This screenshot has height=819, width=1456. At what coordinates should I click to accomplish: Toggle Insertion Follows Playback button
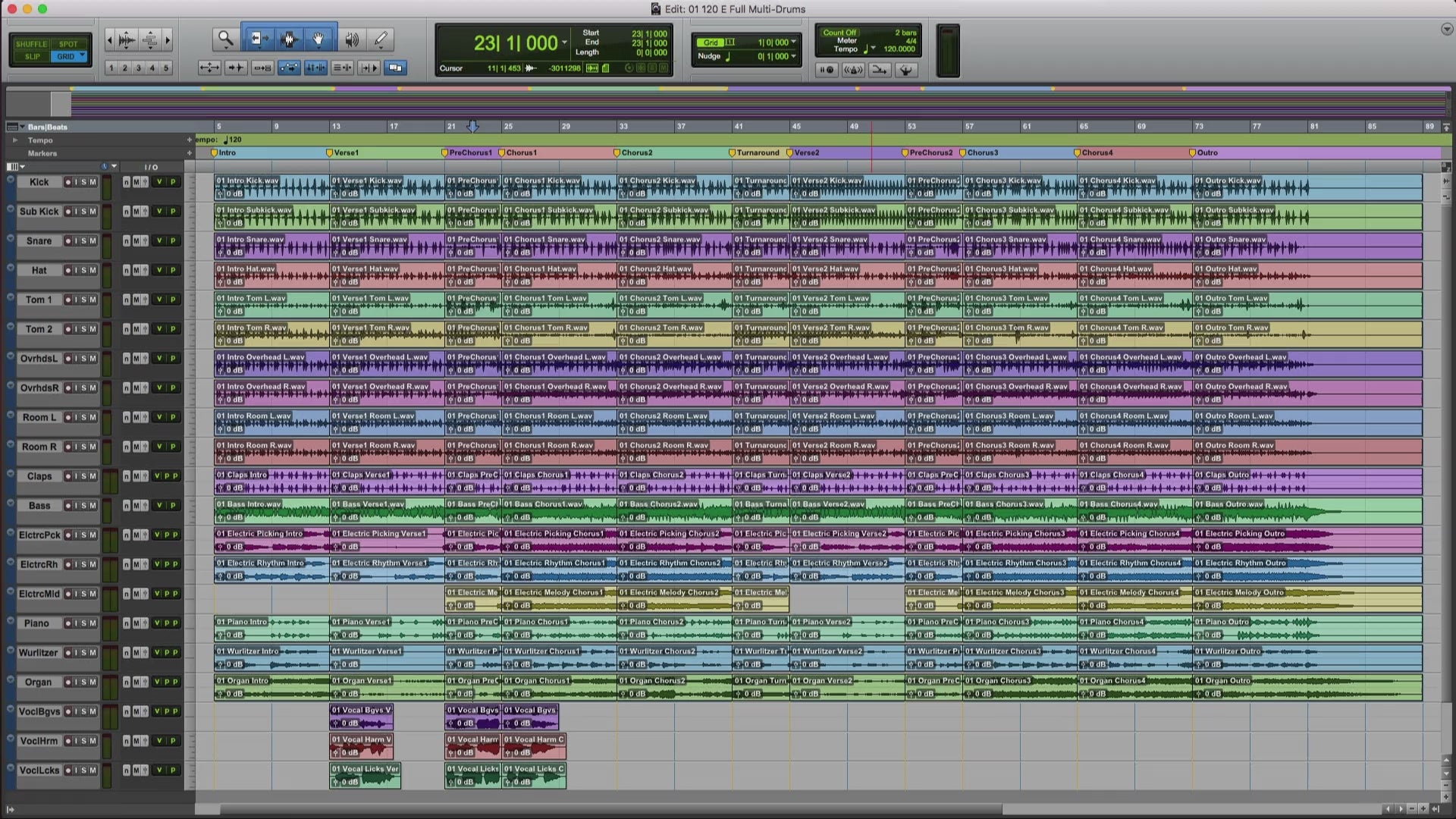(x=369, y=67)
